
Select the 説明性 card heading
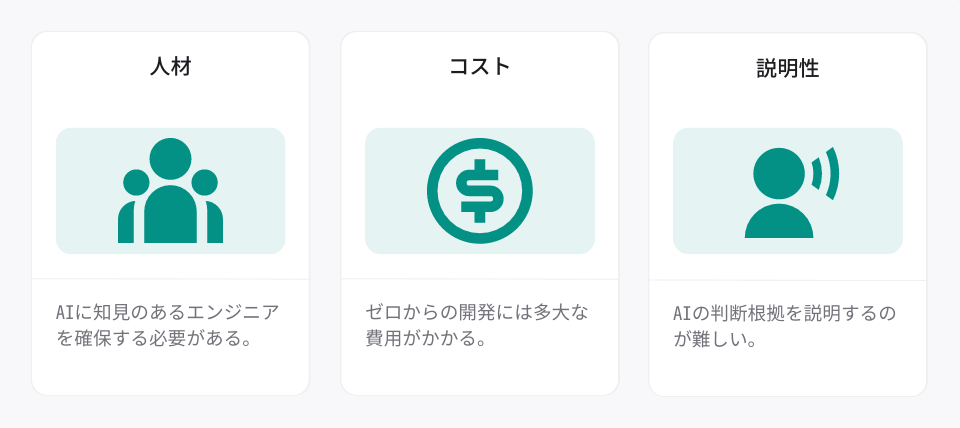[788, 69]
